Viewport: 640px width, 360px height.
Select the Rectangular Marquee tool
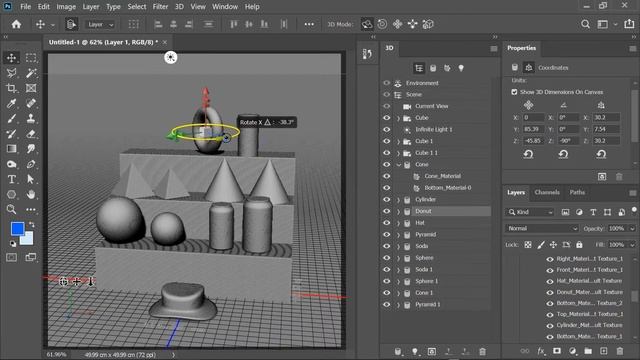[x=31, y=58]
